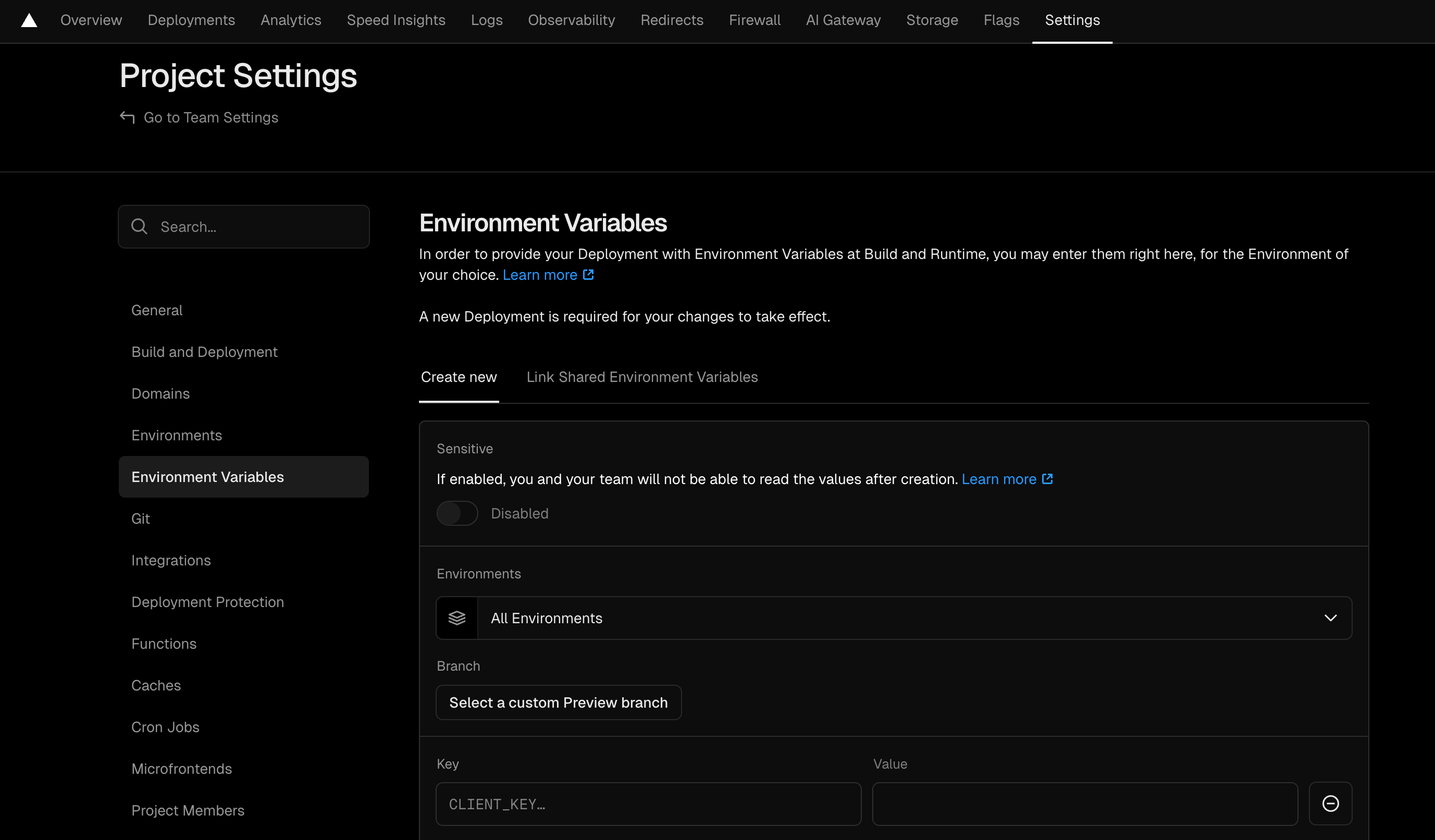Click Select a custom Preview branch
This screenshot has width=1435, height=840.
558,702
